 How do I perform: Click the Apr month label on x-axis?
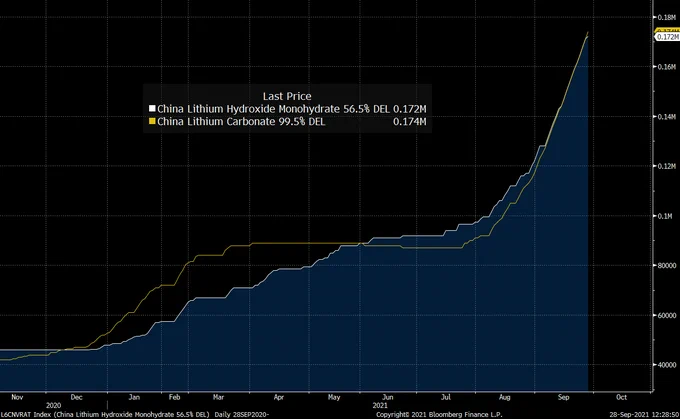point(278,397)
